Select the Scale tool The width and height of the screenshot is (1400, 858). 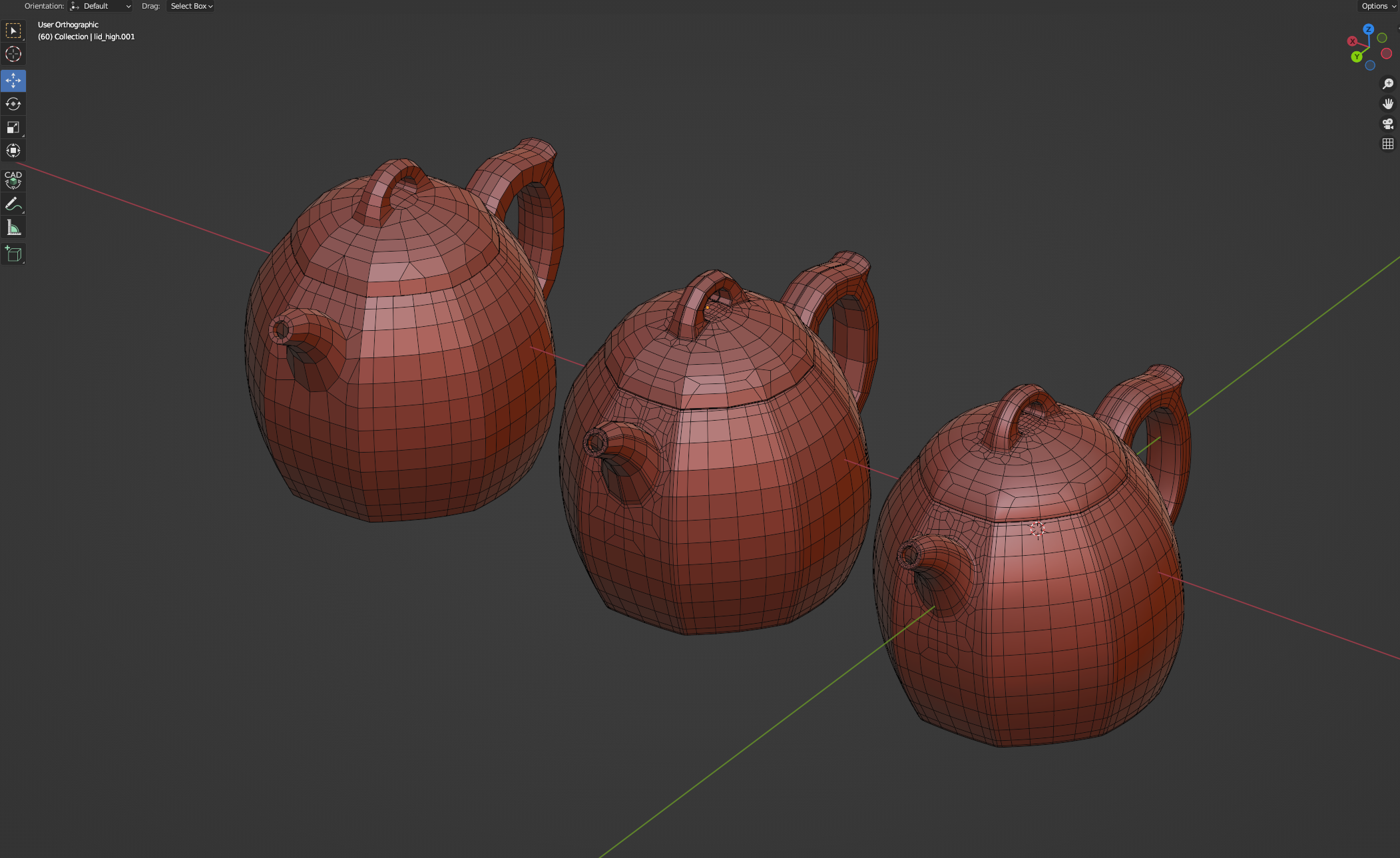click(13, 127)
